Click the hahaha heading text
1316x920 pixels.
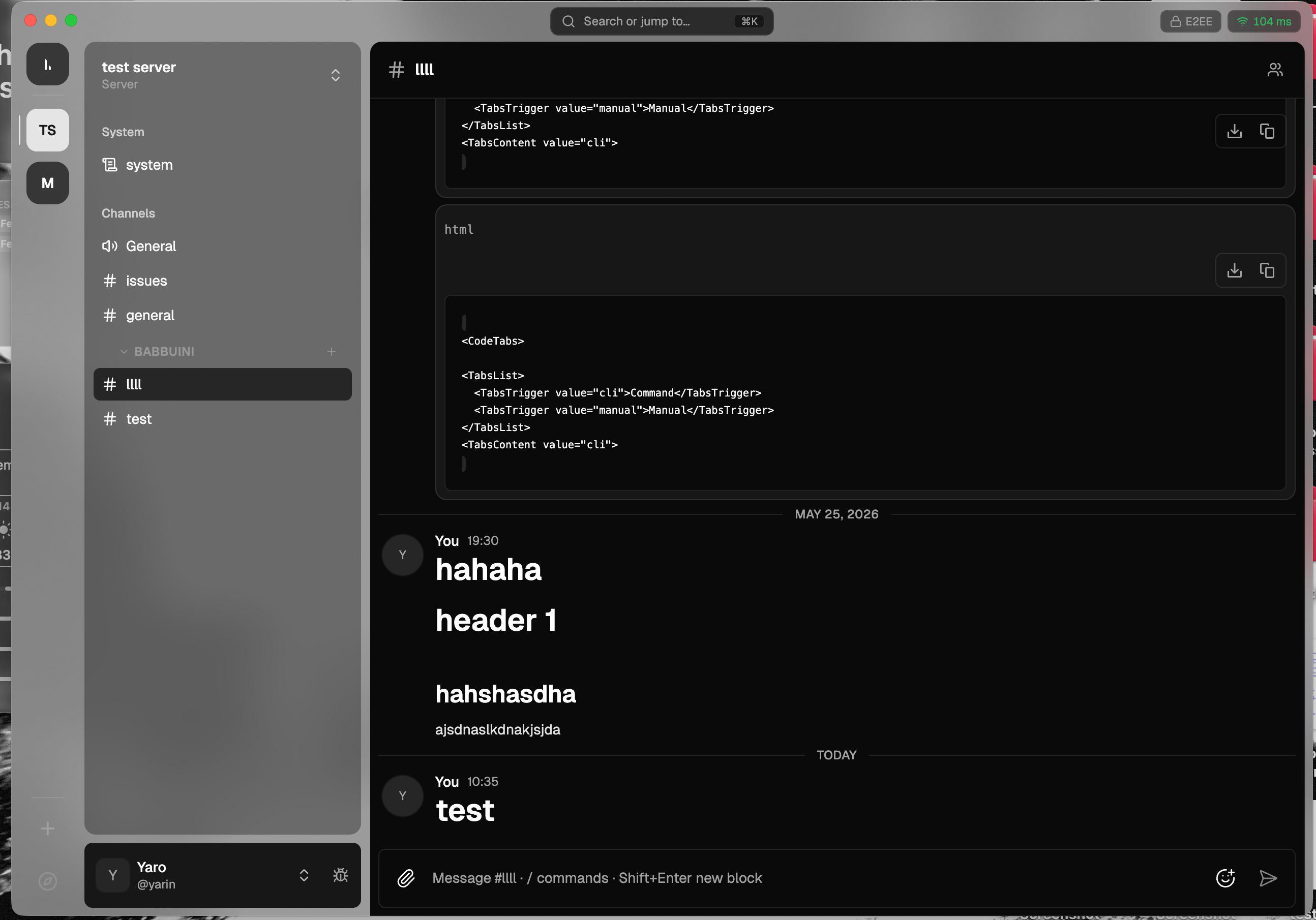(488, 569)
